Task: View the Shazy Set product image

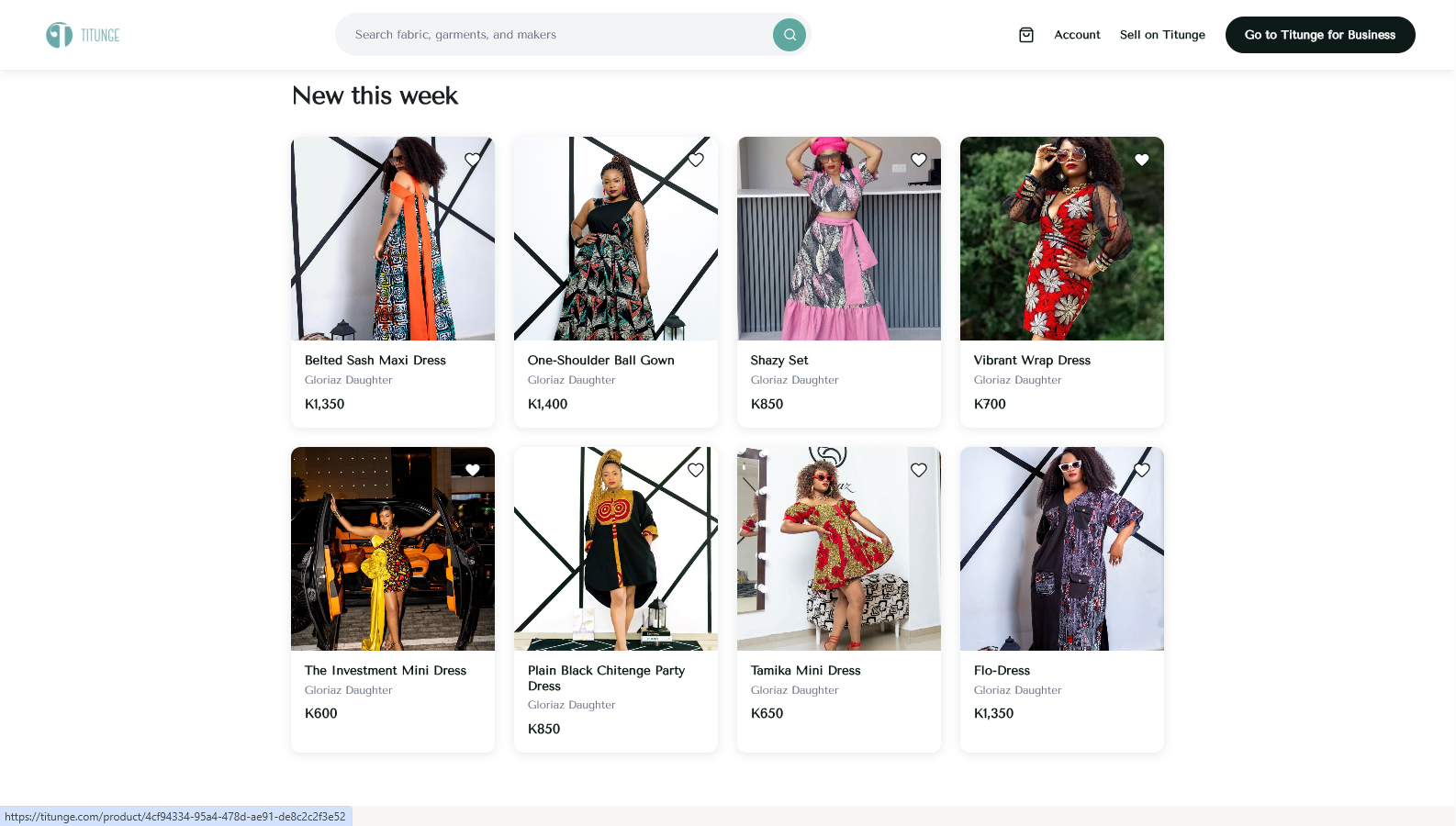Action: point(839,239)
